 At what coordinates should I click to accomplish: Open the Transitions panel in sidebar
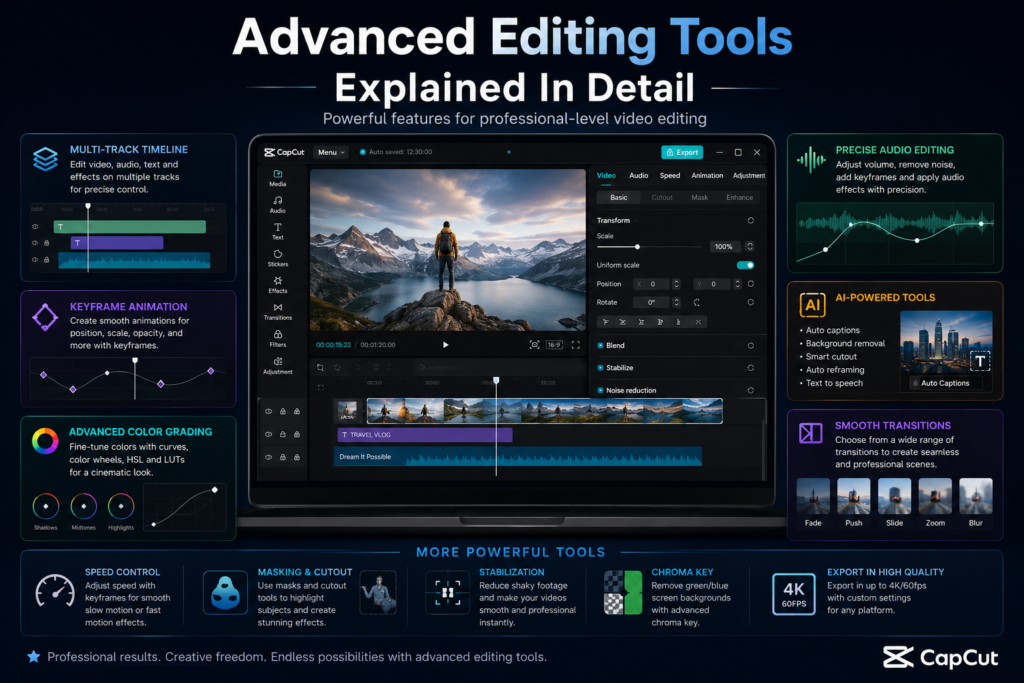278,311
